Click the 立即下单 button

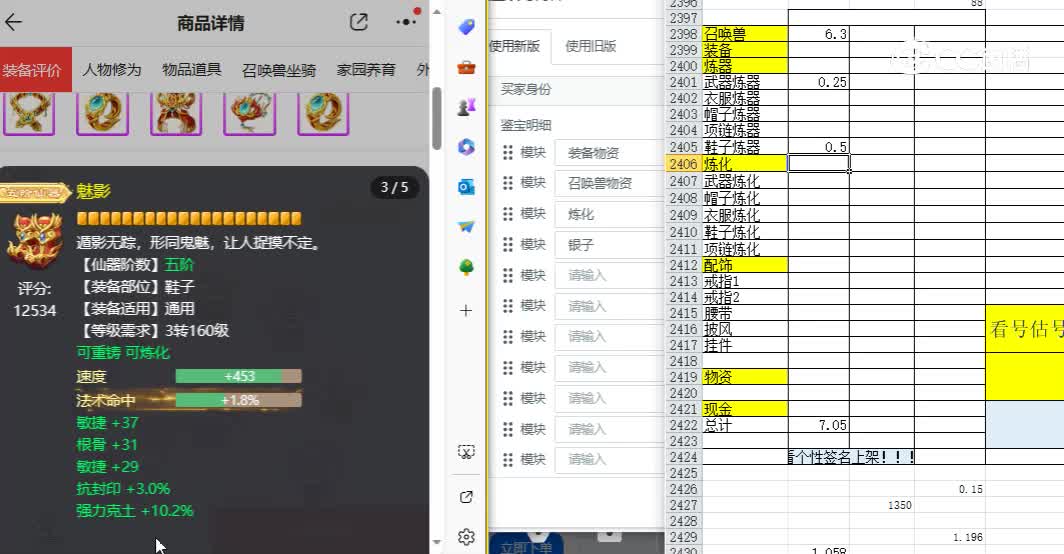(x=526, y=545)
